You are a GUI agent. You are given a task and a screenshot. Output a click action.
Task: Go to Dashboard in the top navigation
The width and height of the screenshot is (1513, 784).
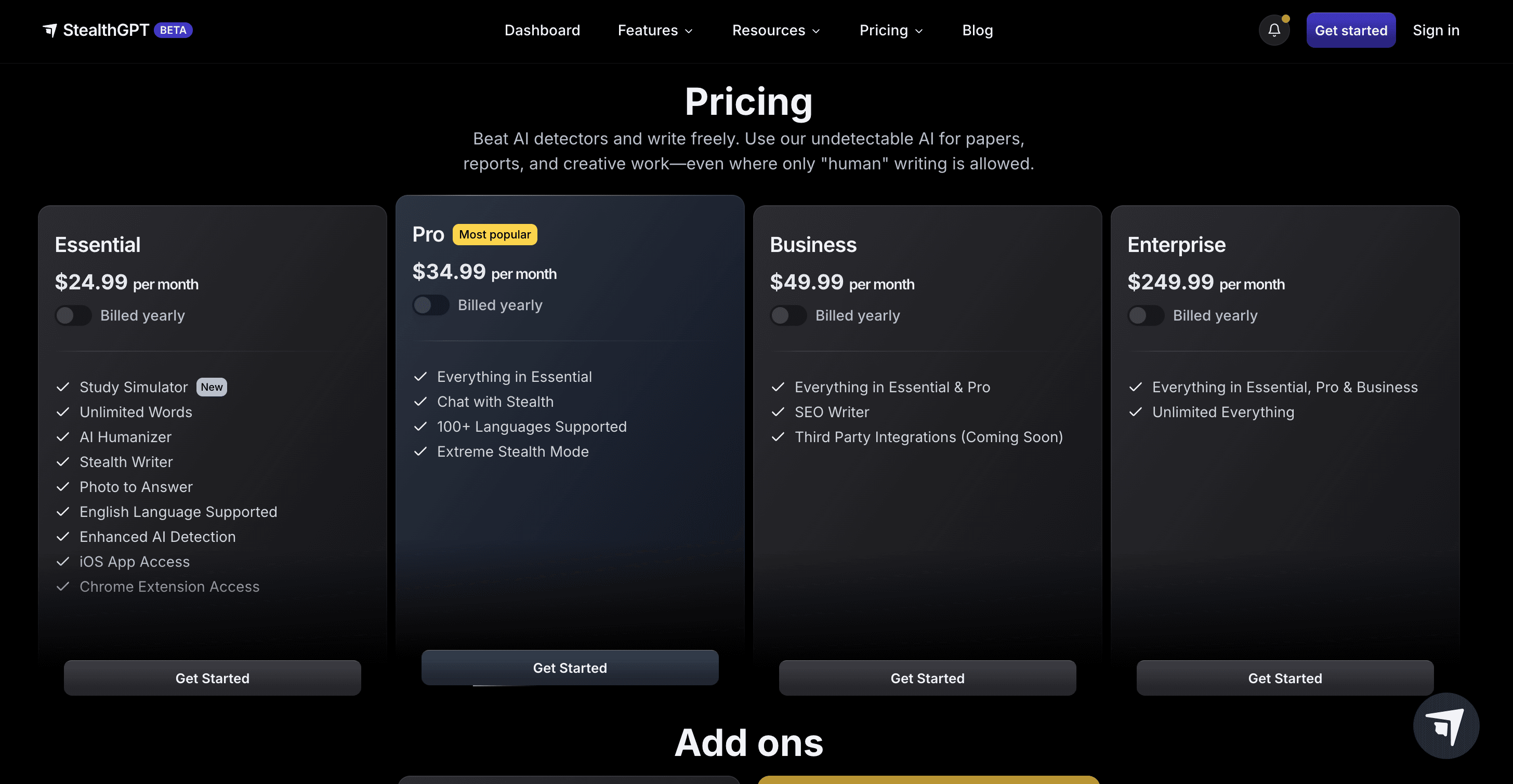(x=542, y=30)
